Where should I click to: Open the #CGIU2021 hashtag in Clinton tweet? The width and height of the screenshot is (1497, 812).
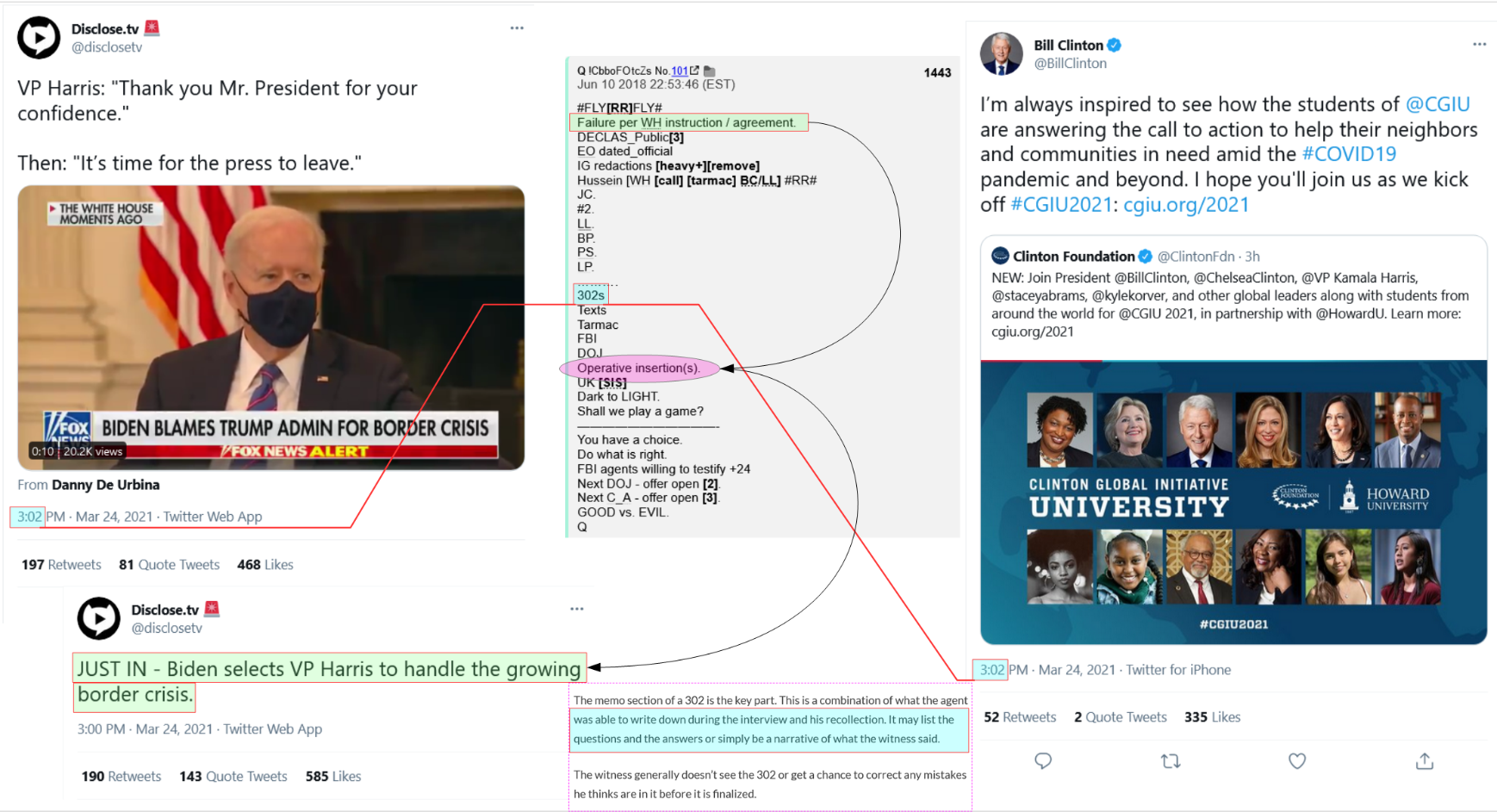[1061, 204]
